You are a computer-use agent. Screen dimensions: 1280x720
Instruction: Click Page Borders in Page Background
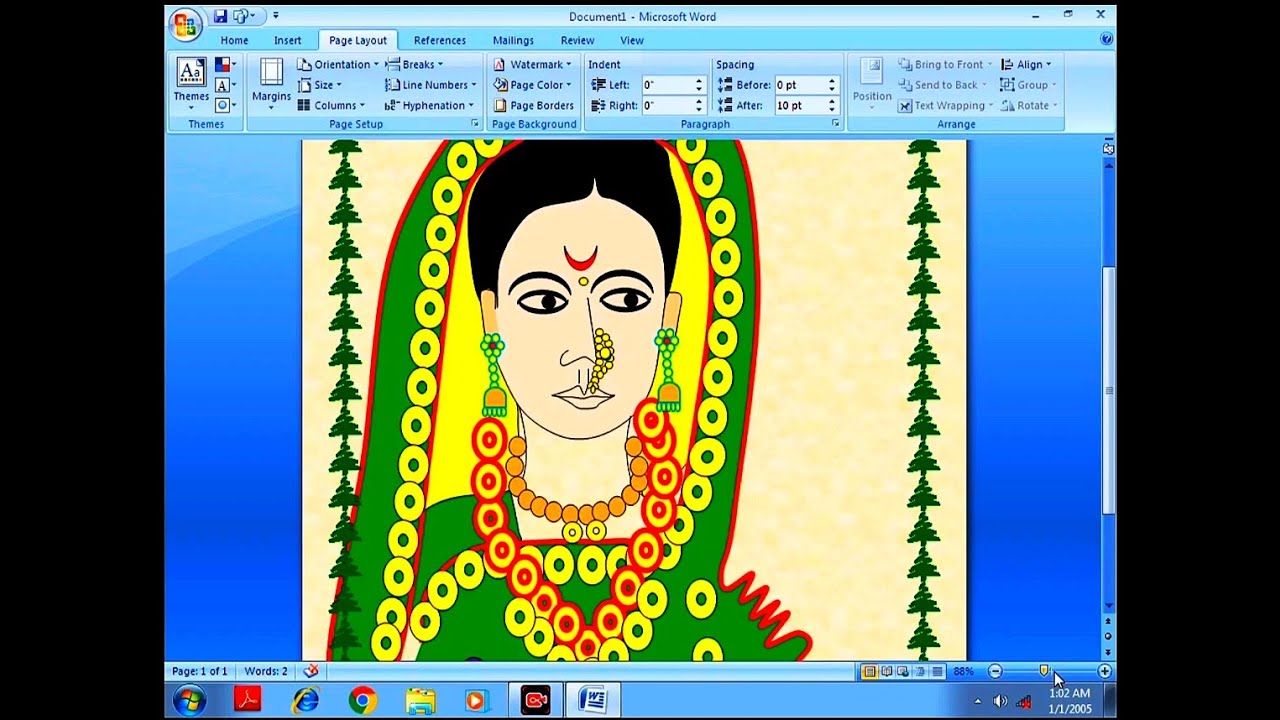coord(534,105)
